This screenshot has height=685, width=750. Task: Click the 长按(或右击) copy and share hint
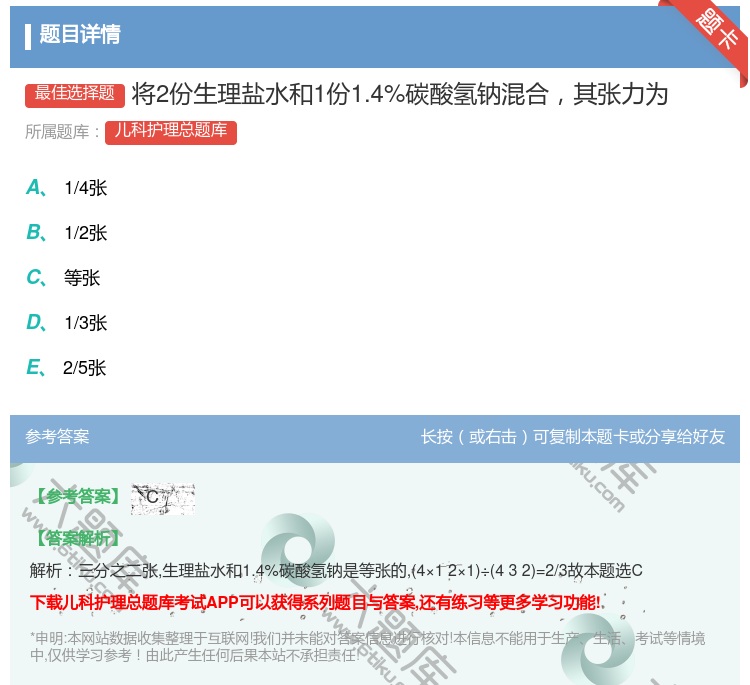(573, 437)
